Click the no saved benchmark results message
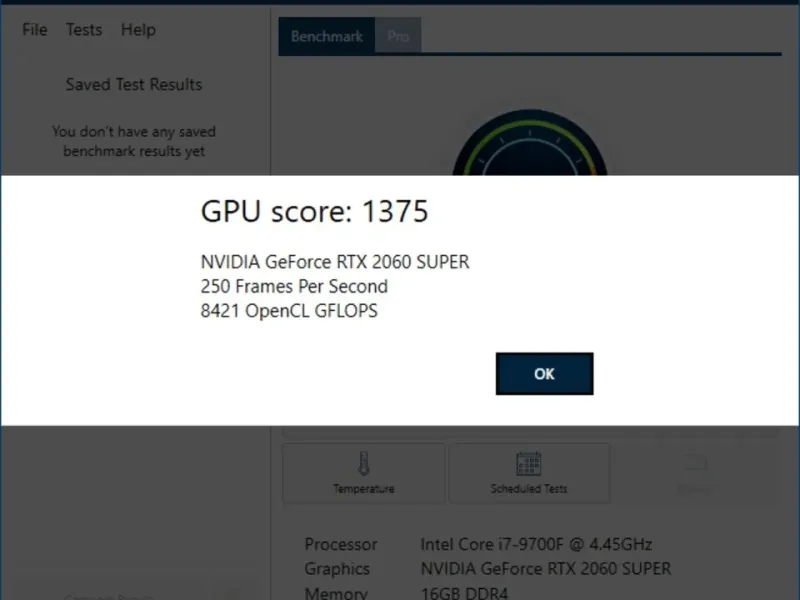Screen dimensions: 800x600 pyautogui.click(x=134, y=141)
